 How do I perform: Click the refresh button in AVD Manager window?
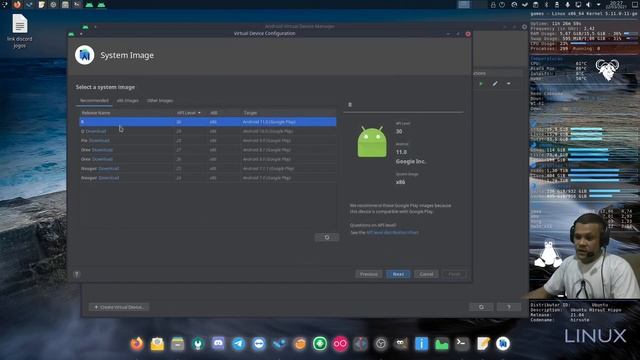click(x=481, y=307)
